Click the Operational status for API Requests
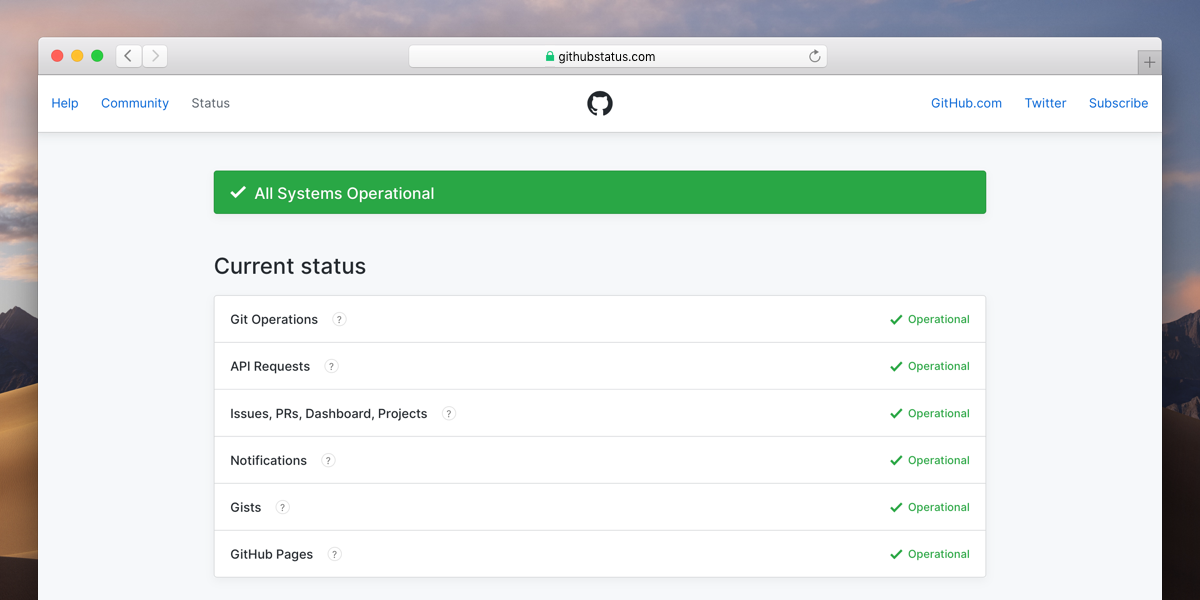The width and height of the screenshot is (1200, 600). point(938,366)
